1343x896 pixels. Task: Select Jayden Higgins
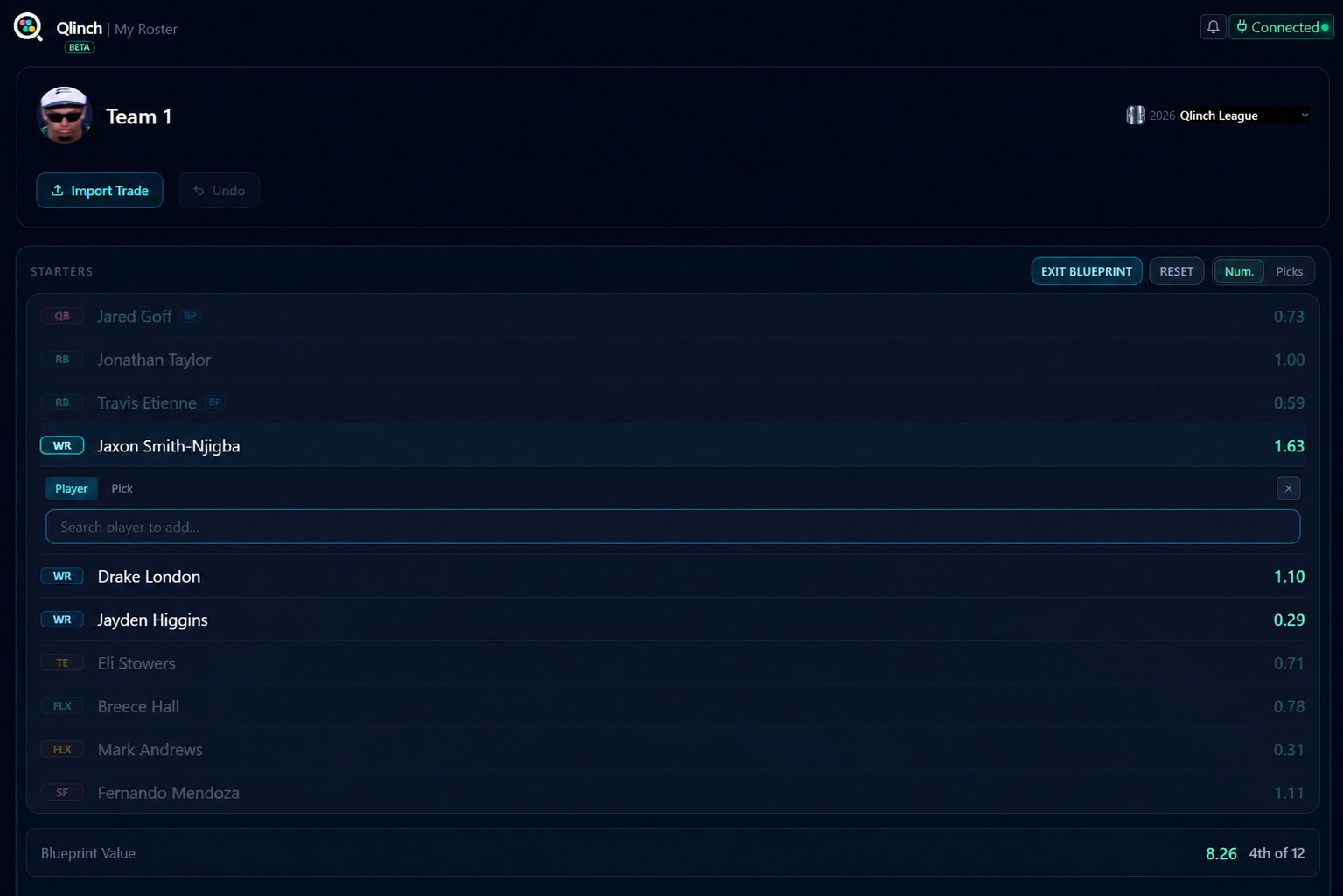673,619
